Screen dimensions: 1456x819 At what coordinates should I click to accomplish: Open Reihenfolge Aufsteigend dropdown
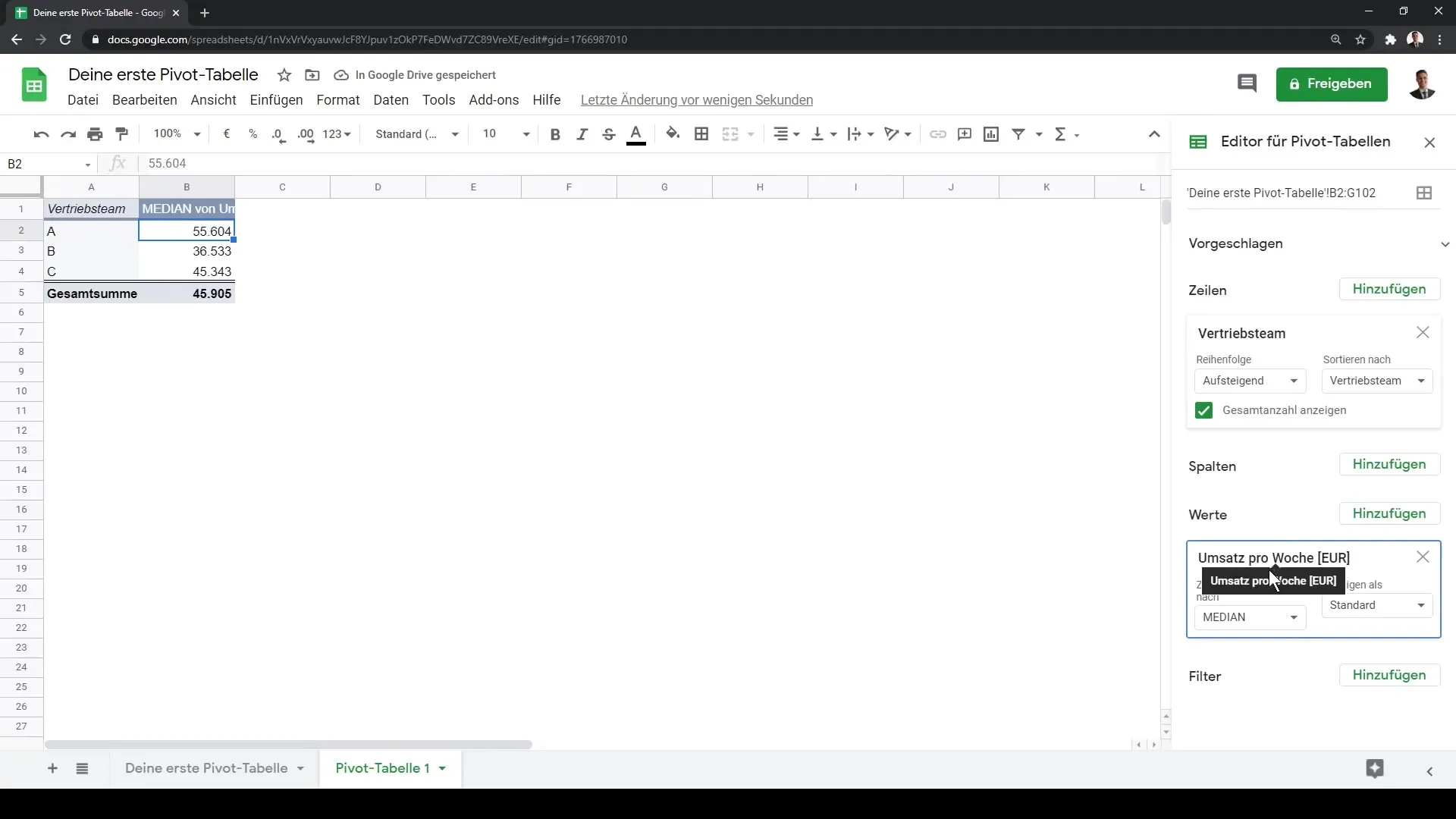1250,381
